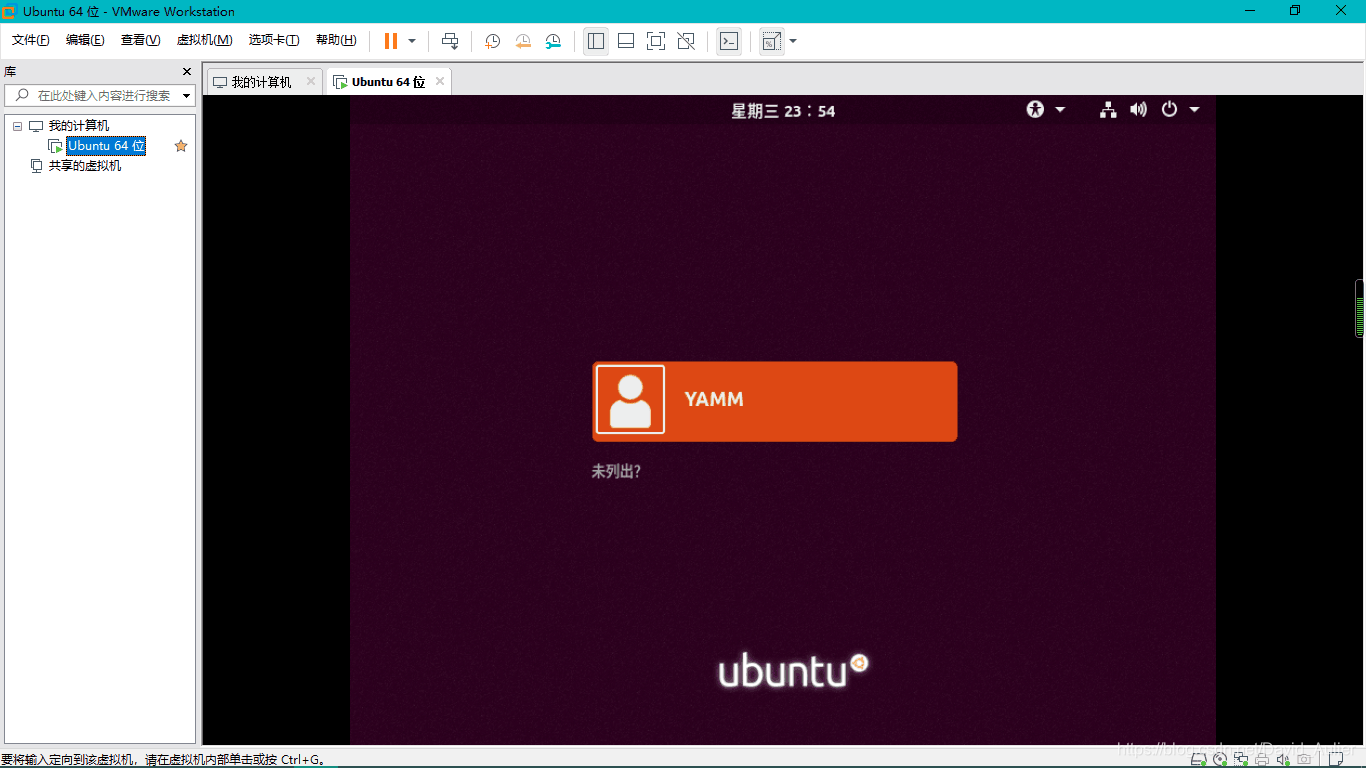The height and width of the screenshot is (768, 1366).
Task: Open the 选项卡(T) menu
Action: click(274, 40)
